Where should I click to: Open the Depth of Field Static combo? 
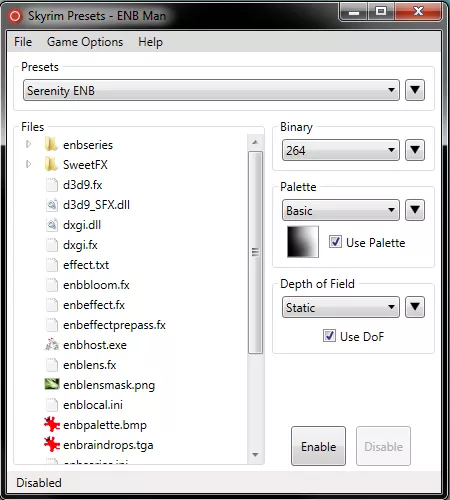(x=341, y=307)
